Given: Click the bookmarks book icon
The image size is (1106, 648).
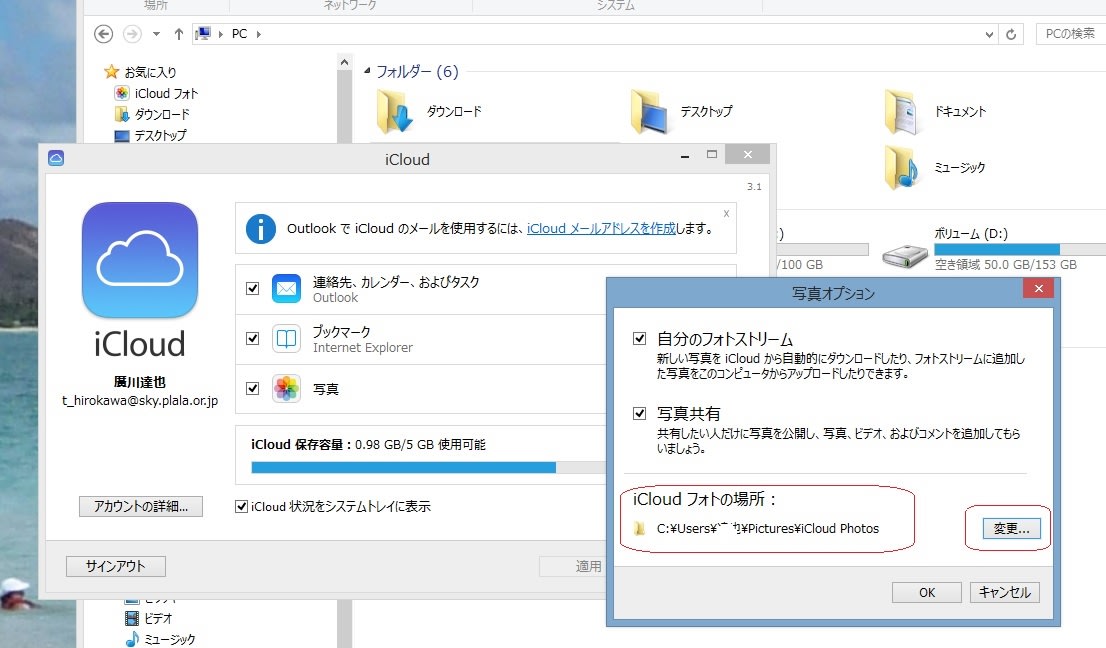Looking at the screenshot, I should (286, 338).
